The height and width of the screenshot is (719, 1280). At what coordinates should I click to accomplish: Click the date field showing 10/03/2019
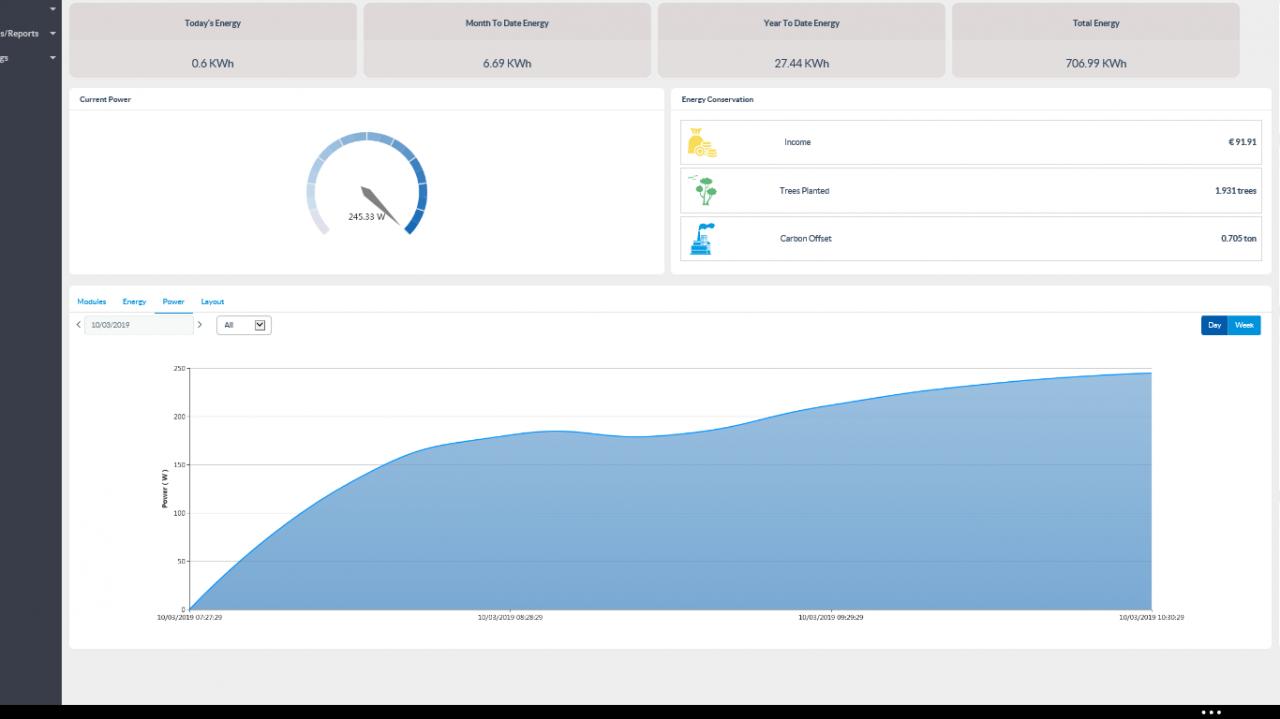point(139,325)
